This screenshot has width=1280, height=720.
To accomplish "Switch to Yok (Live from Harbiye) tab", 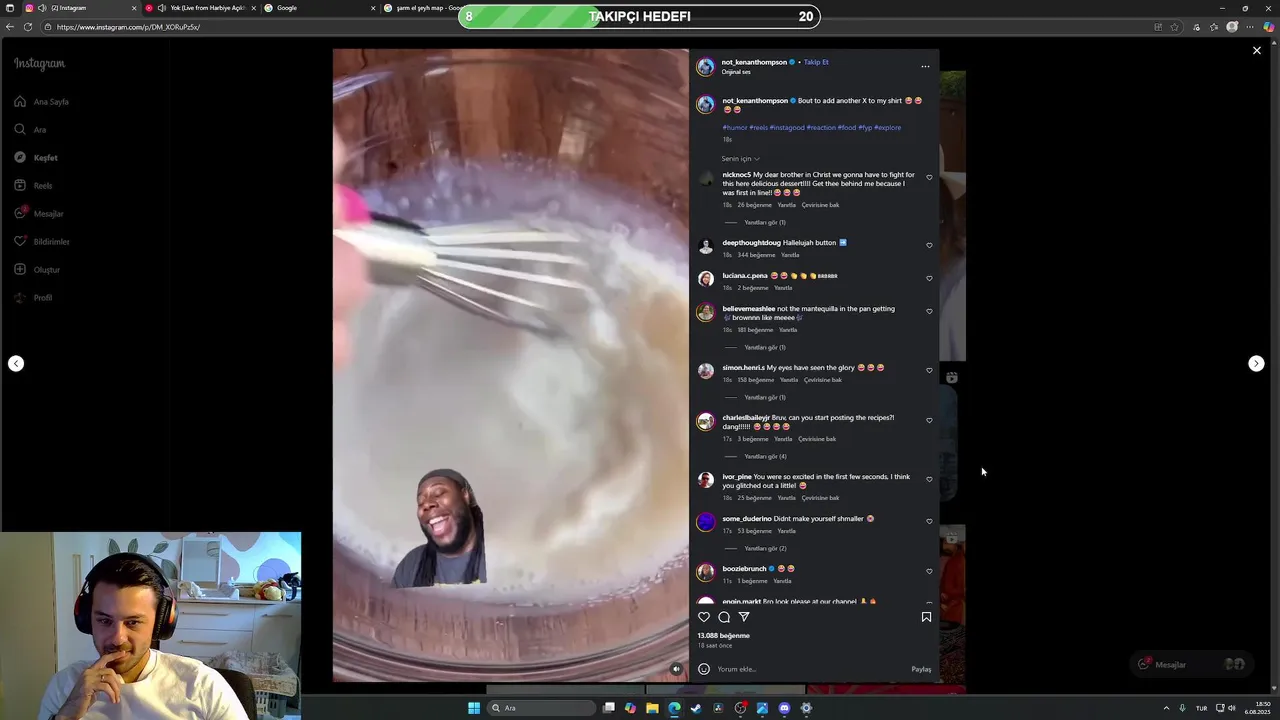I will (199, 8).
